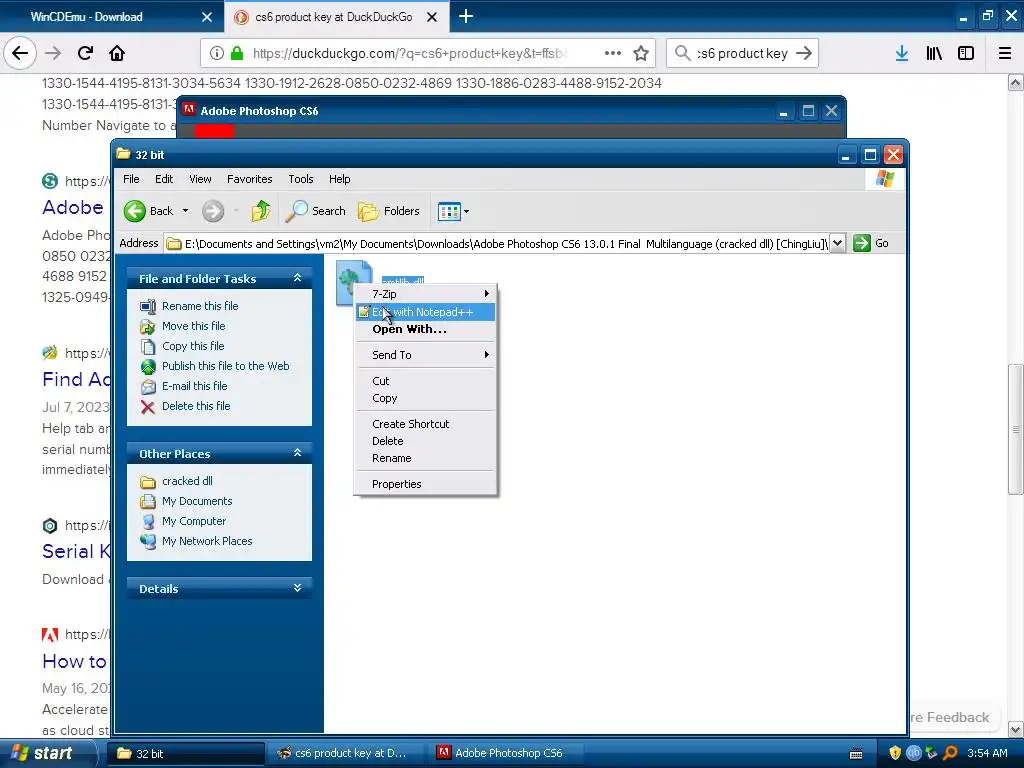Collapse File and Folder Tasks panel
The height and width of the screenshot is (768, 1024).
point(297,278)
